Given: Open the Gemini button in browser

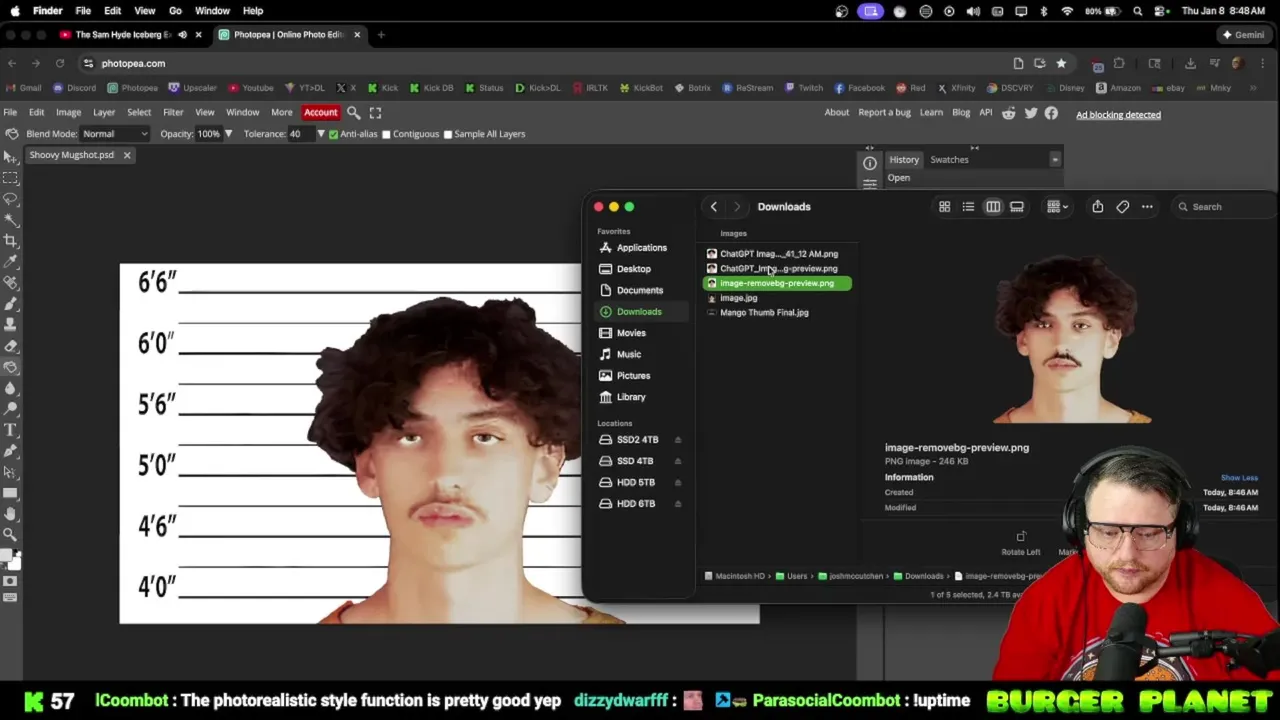Looking at the screenshot, I should (1243, 35).
